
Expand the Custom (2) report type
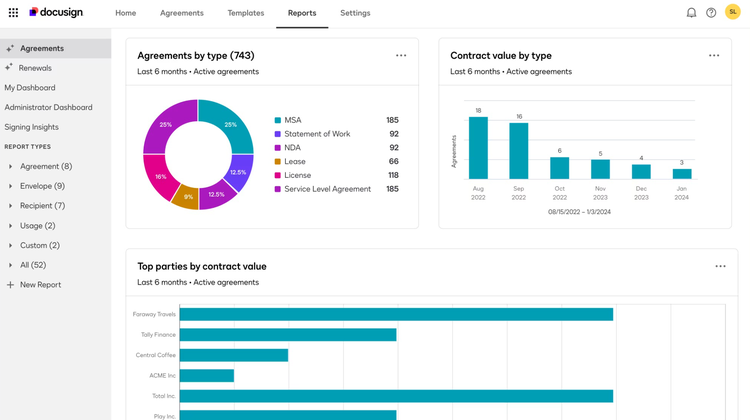40,245
